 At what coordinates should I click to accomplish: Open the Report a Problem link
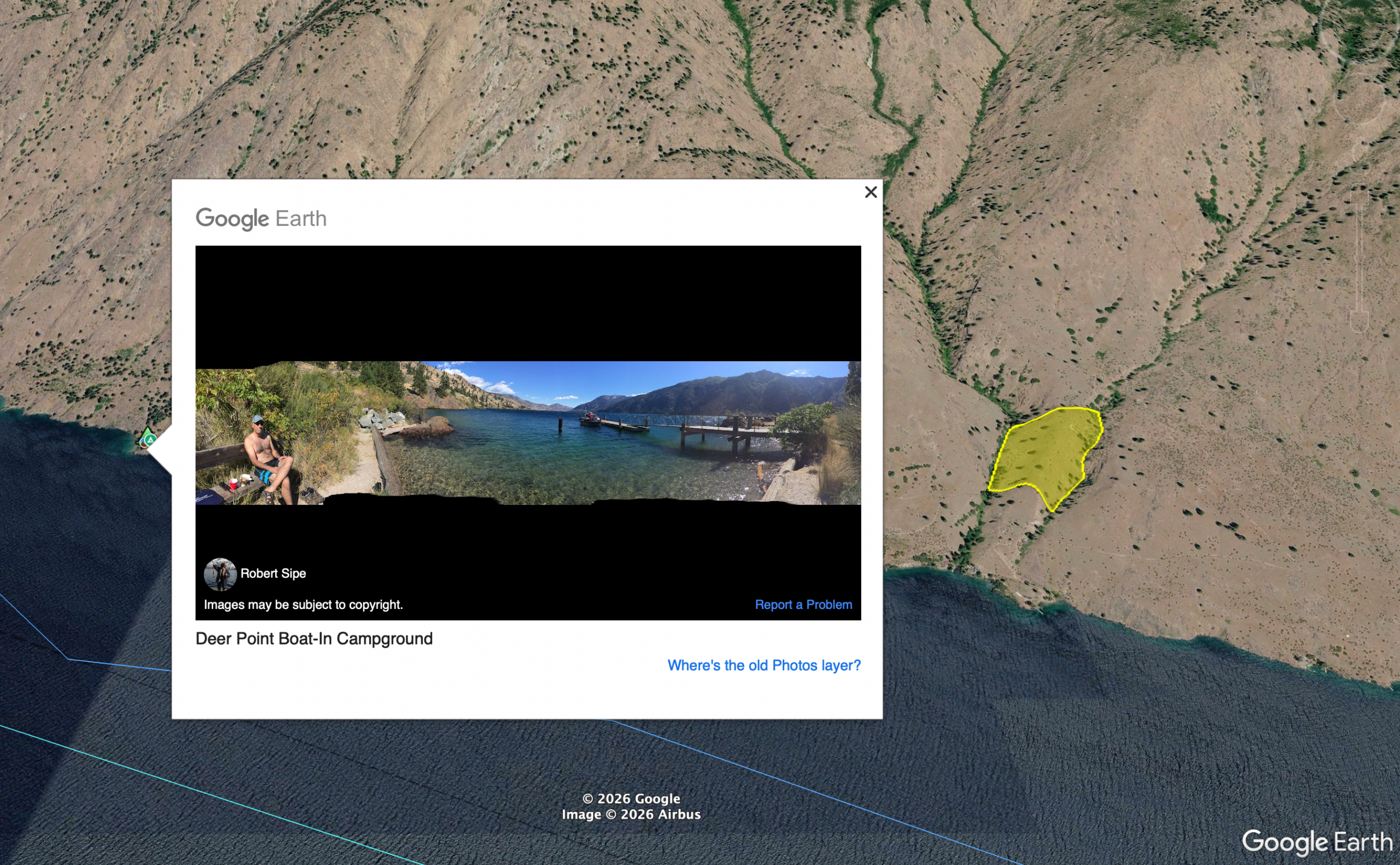[x=803, y=605]
